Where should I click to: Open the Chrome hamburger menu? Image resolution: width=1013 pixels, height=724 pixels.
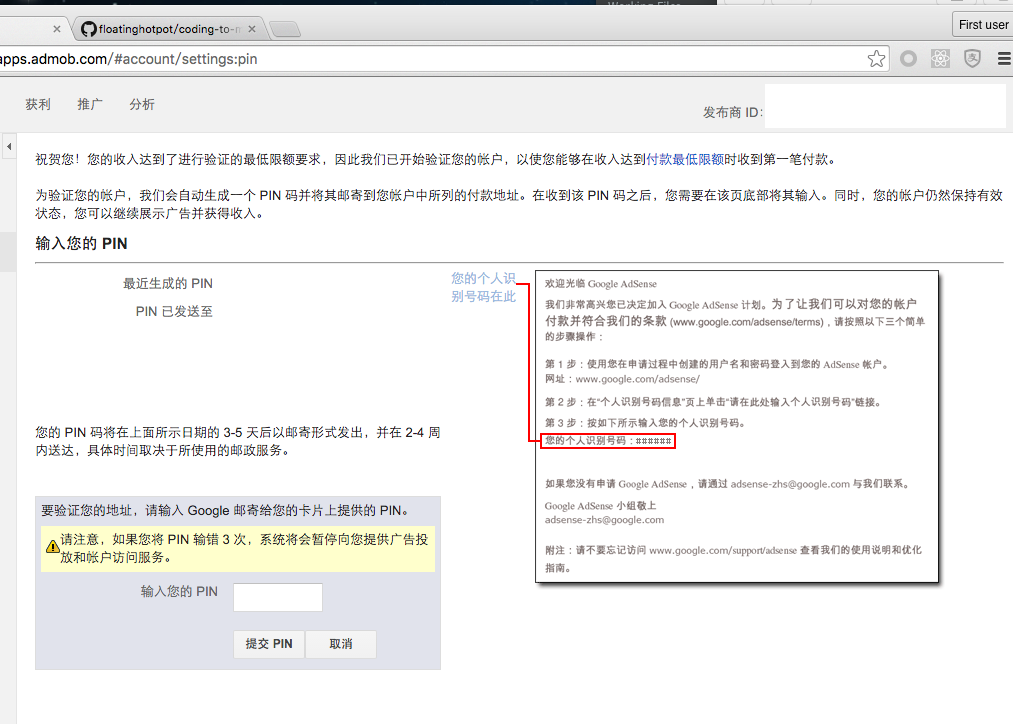tap(1005, 59)
